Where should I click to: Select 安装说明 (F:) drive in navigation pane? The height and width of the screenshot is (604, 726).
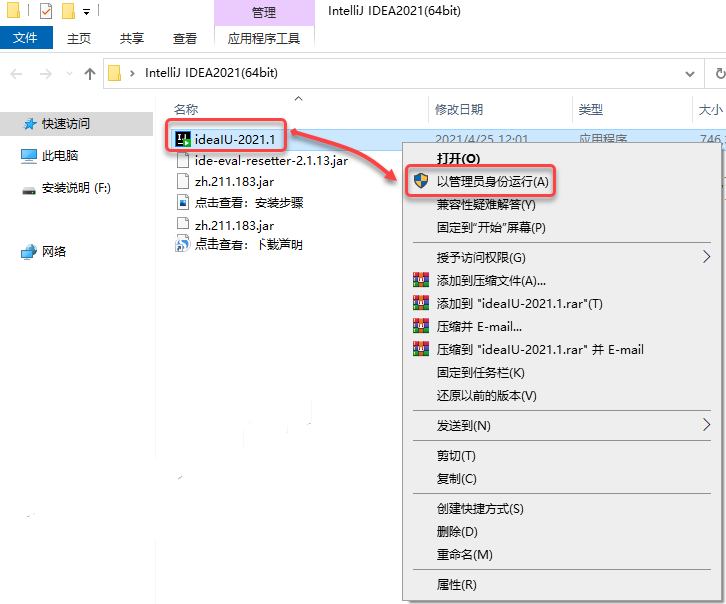76,188
